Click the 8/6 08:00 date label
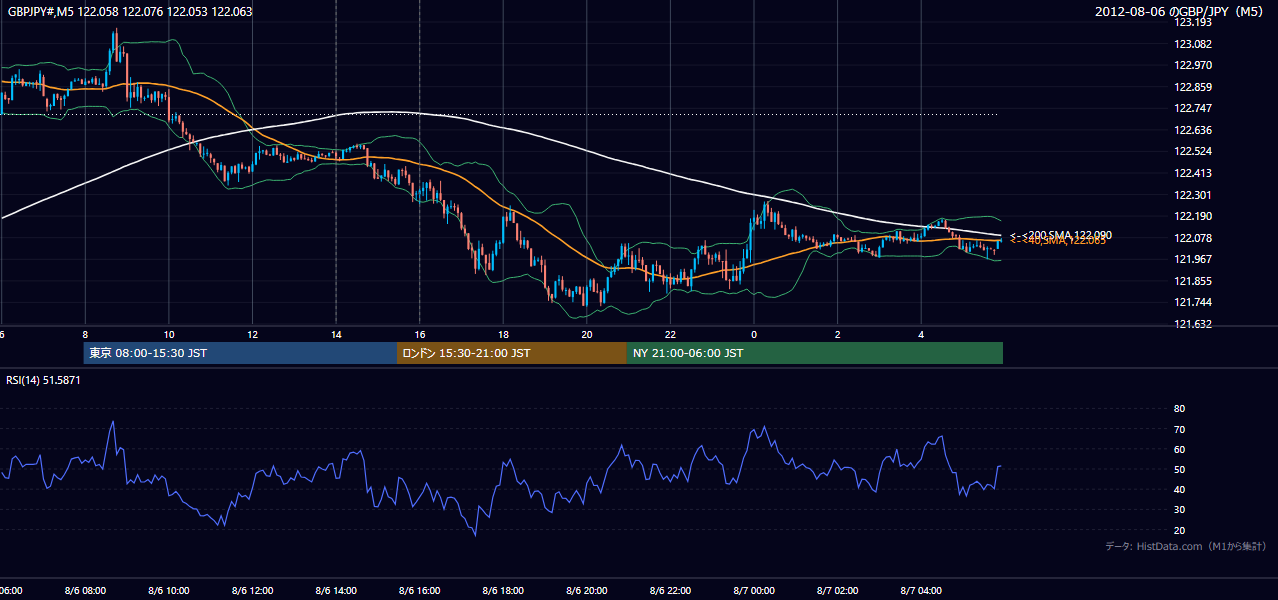 (85, 591)
